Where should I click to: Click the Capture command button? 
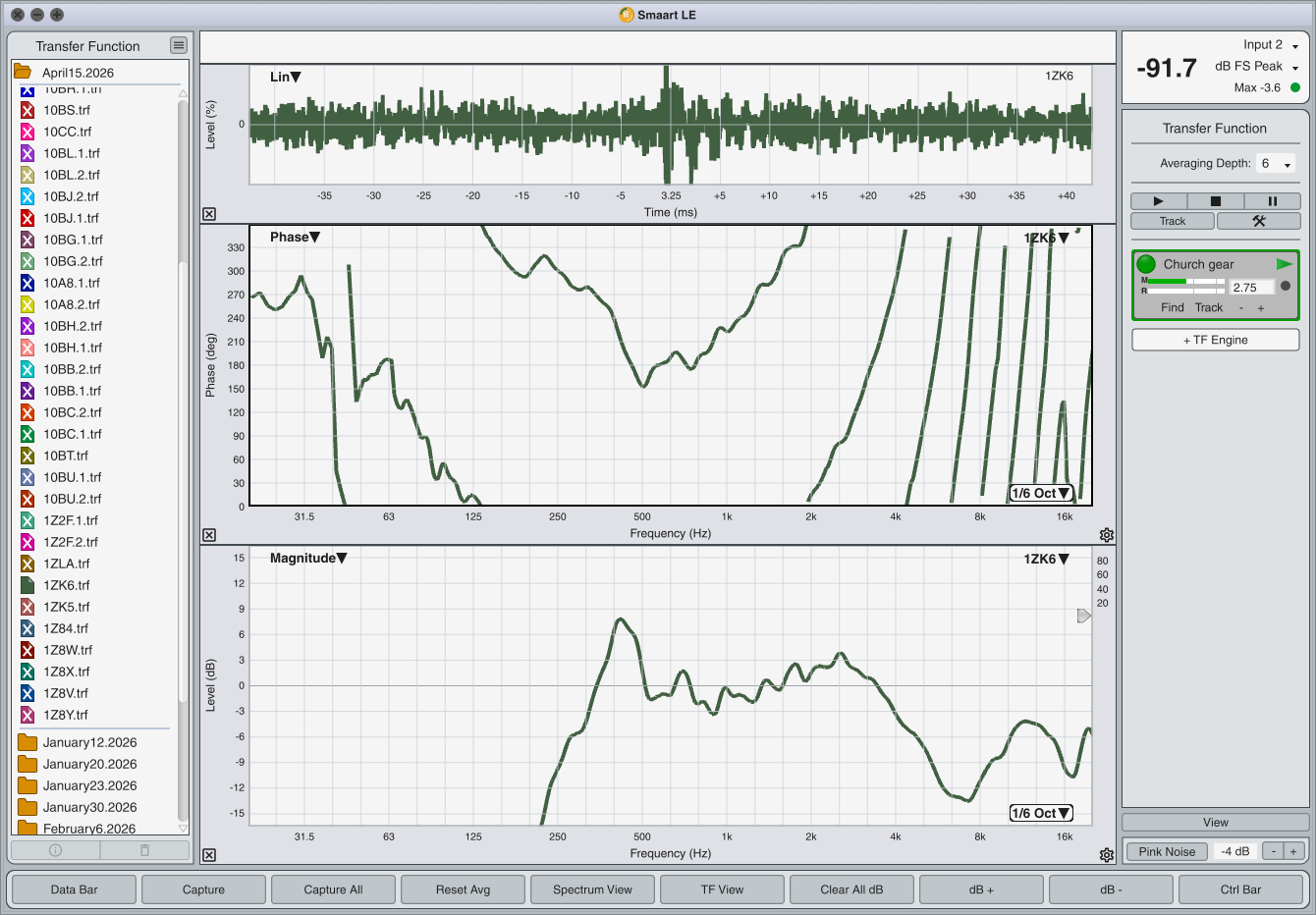[204, 889]
